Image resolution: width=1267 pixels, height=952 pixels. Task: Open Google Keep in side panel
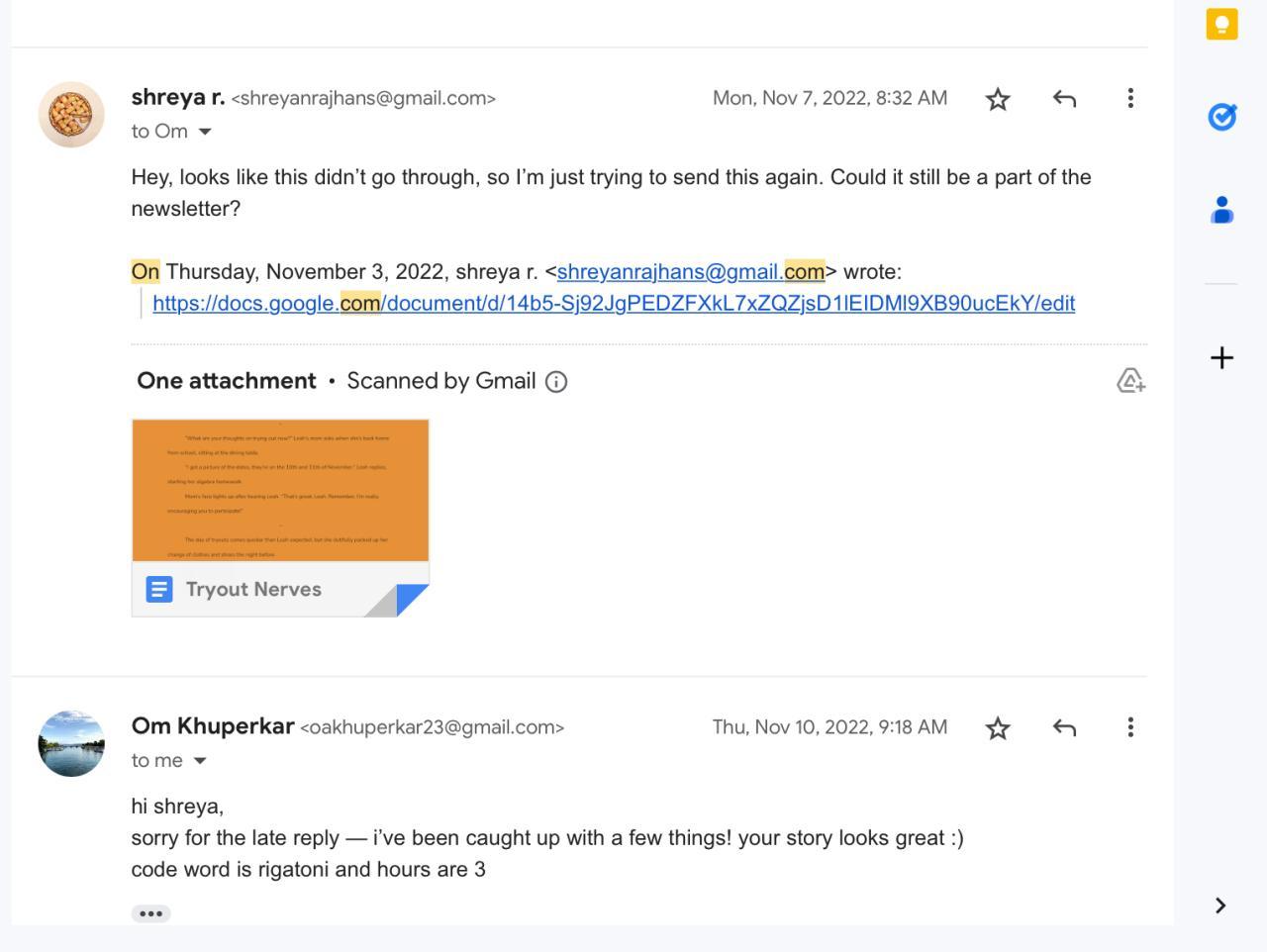pos(1221,24)
